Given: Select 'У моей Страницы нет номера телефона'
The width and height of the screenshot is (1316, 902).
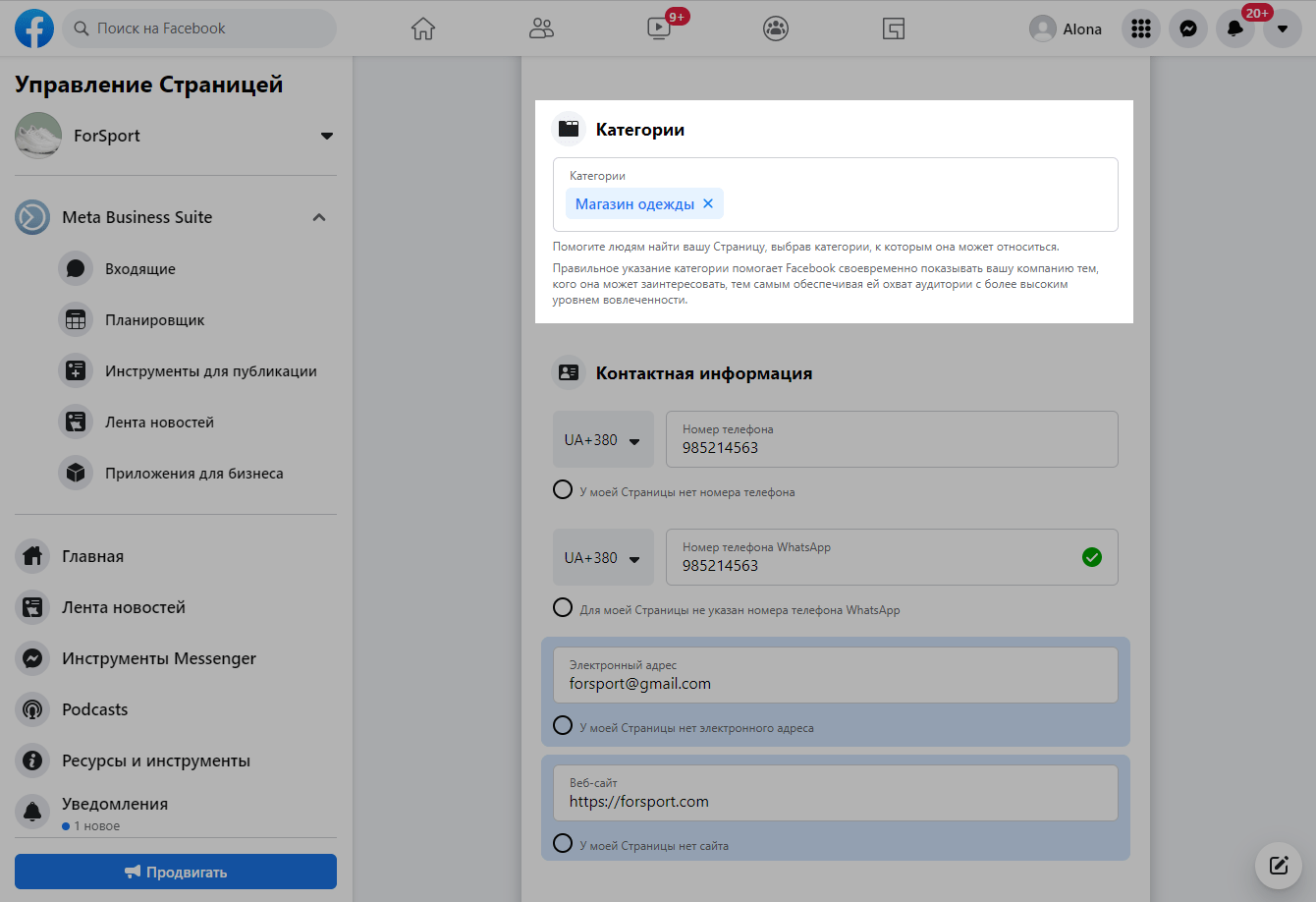Looking at the screenshot, I should coord(563,489).
